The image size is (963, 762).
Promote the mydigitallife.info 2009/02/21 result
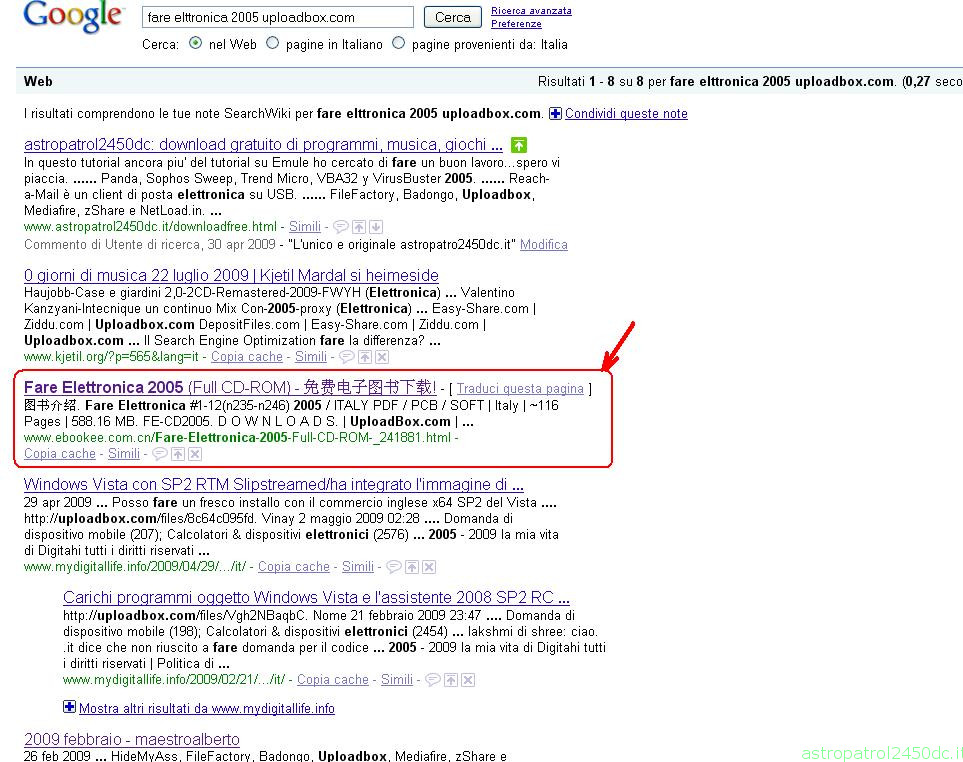tap(451, 680)
